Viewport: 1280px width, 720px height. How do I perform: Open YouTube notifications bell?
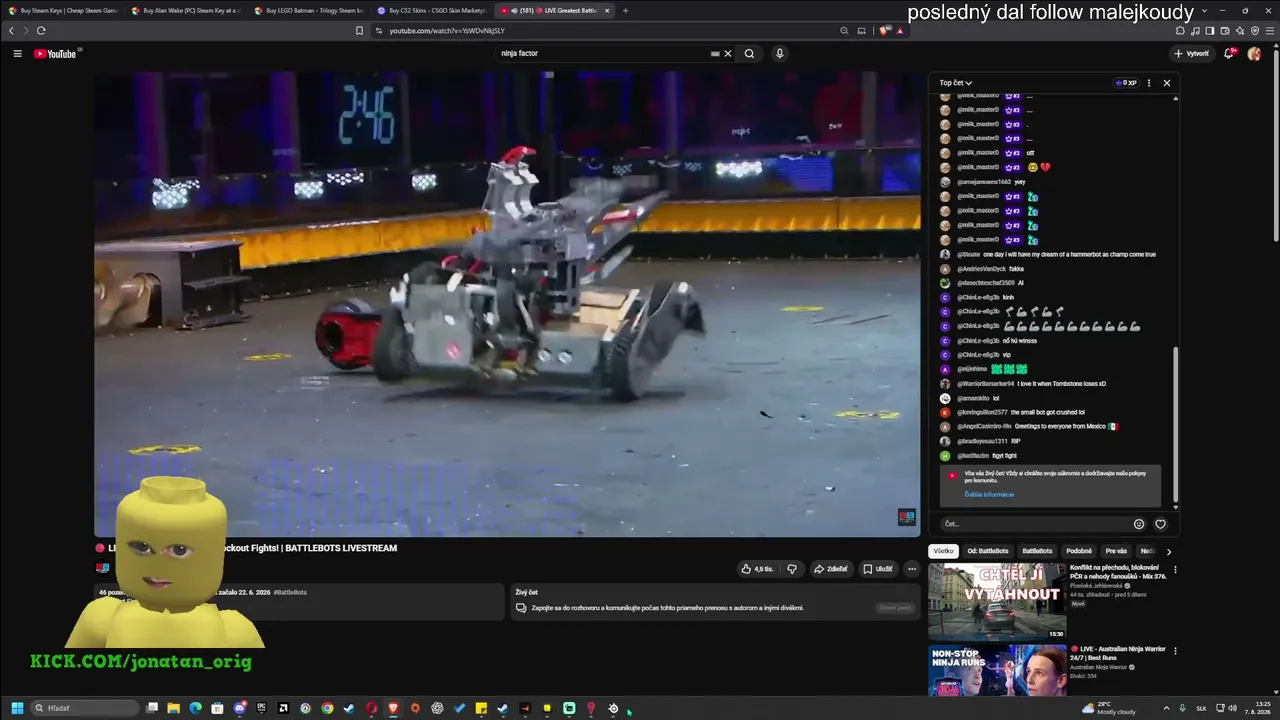click(x=1229, y=54)
